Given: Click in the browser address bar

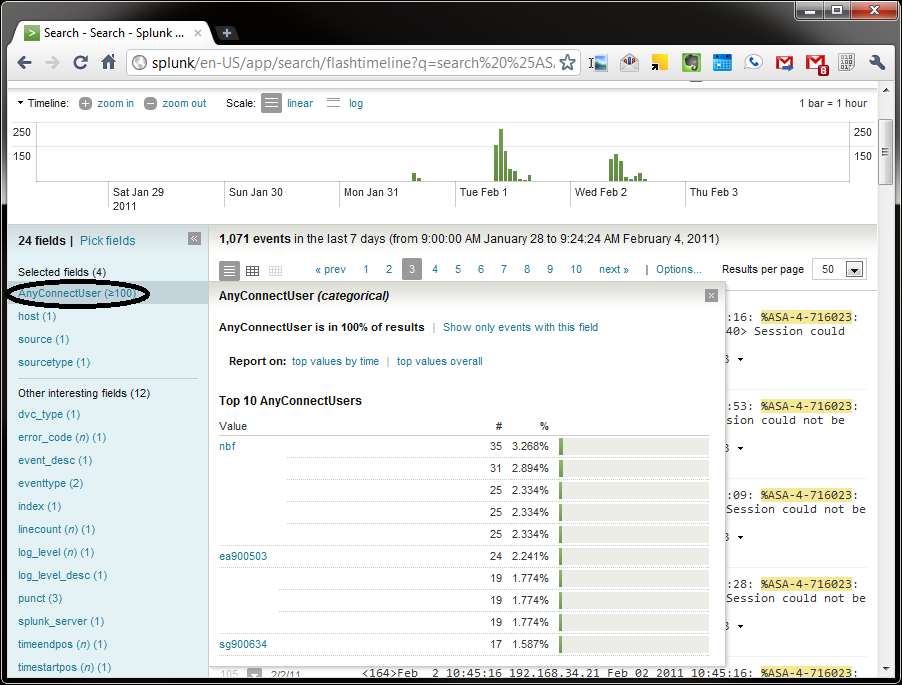Looking at the screenshot, I should point(350,62).
